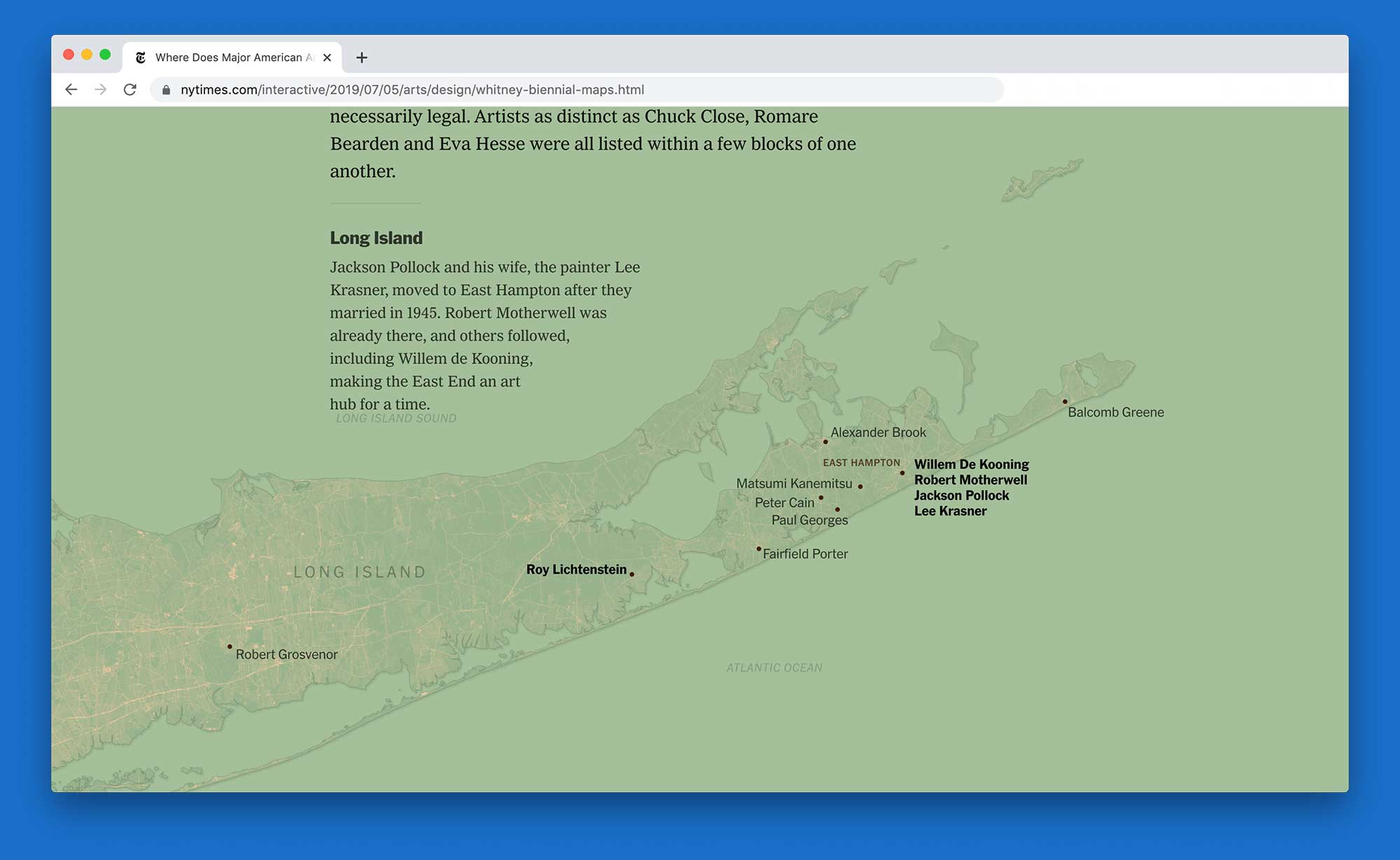Viewport: 1400px width, 860px height.
Task: Close the Whitney Biennial article tab
Action: click(x=327, y=57)
